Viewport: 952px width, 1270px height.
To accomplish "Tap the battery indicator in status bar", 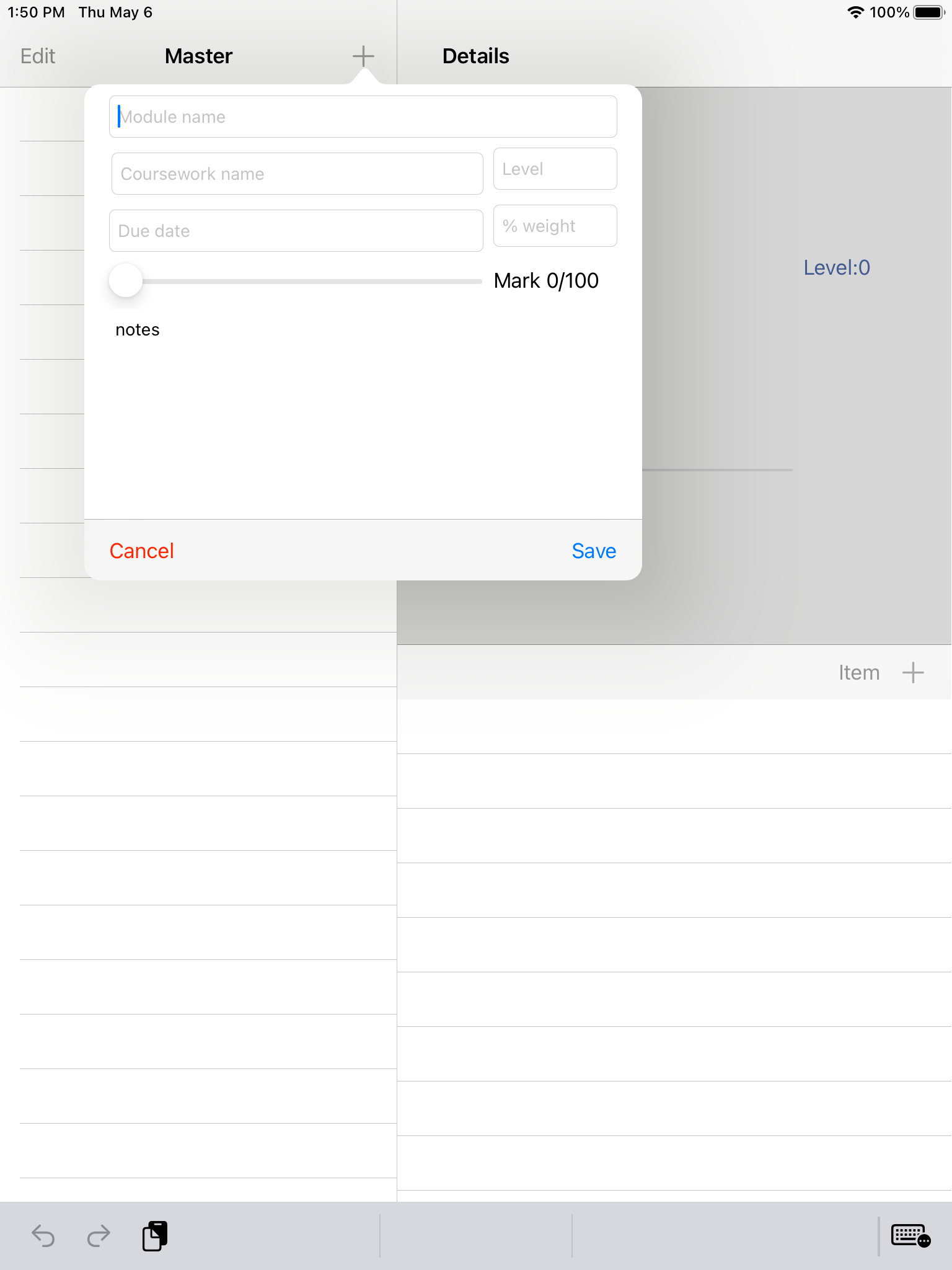I will 927,11.
